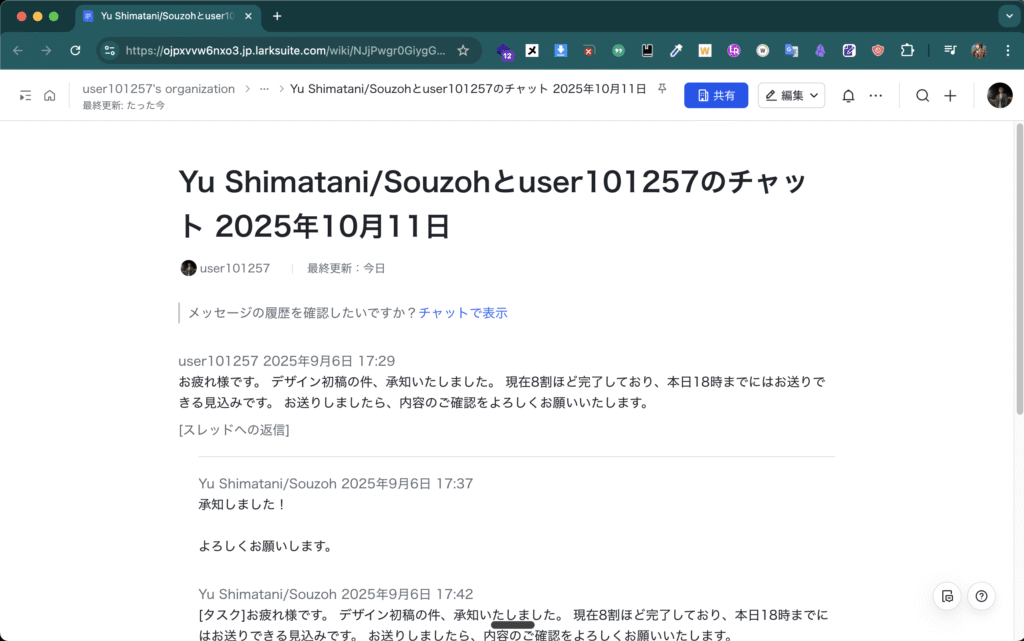Screen dimensions: 1024x641
Task: Bookmark this page with the star icon
Action: click(x=463, y=50)
